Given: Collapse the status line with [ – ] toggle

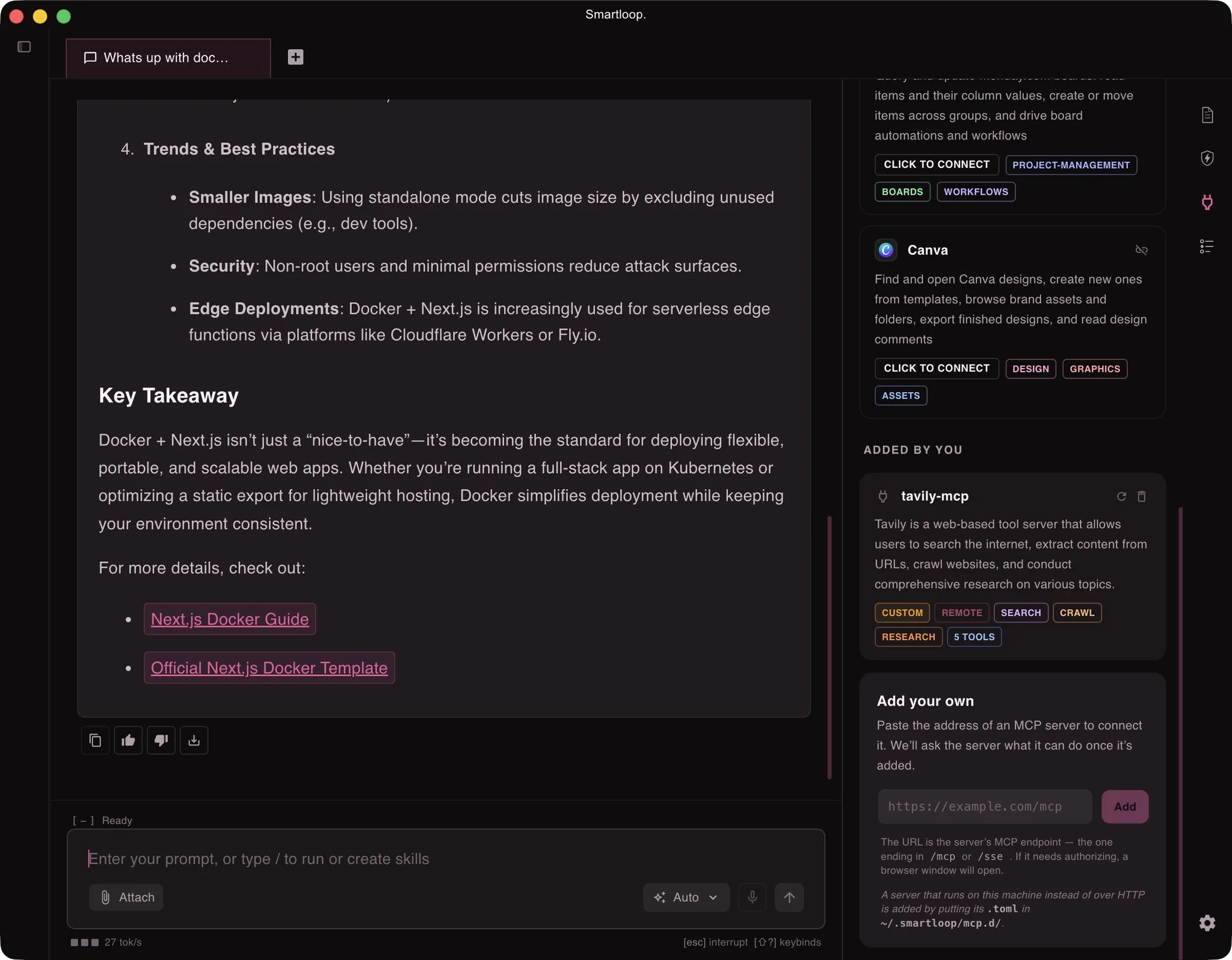Looking at the screenshot, I should [83, 820].
